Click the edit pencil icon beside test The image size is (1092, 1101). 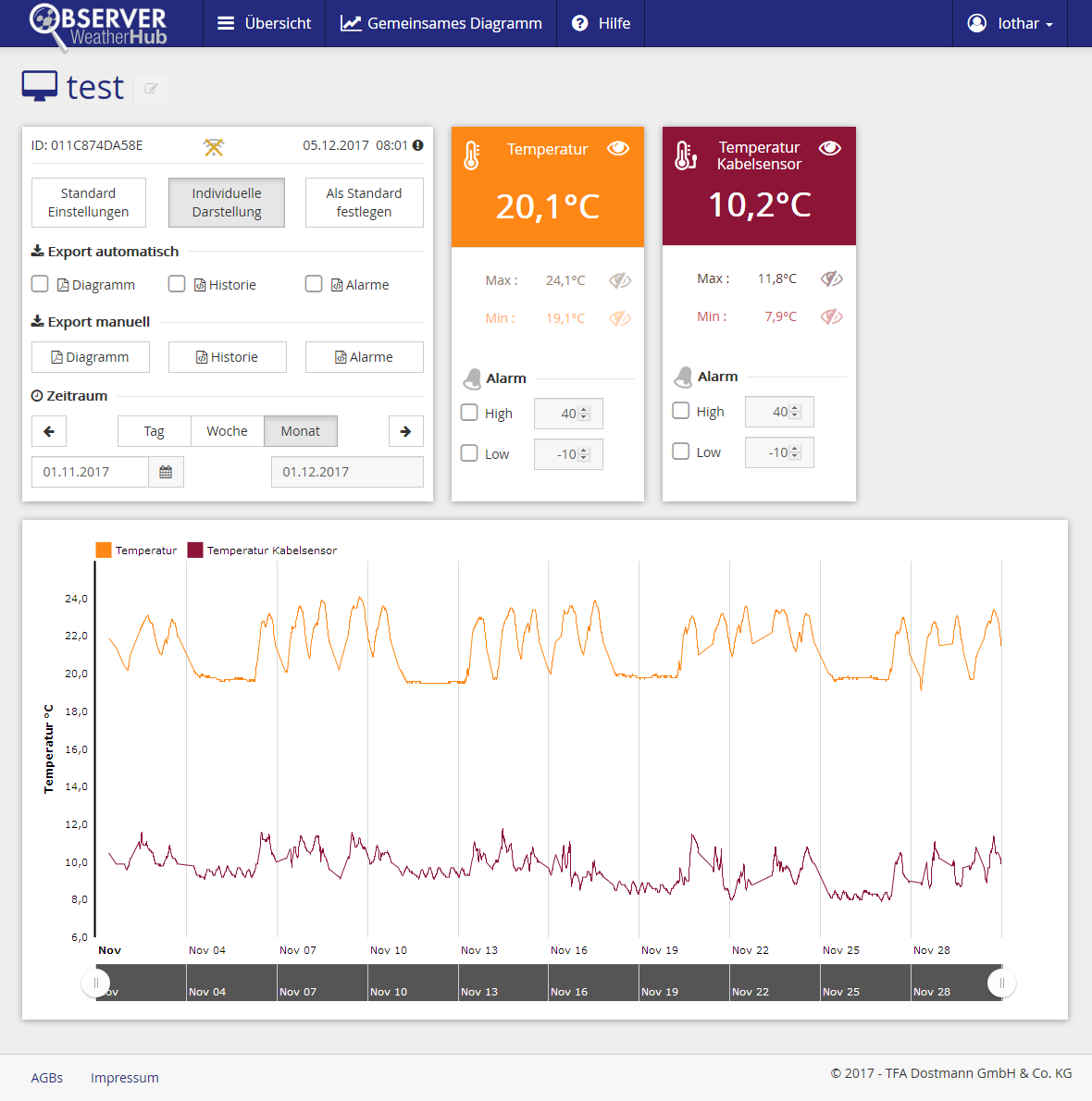click(x=151, y=89)
